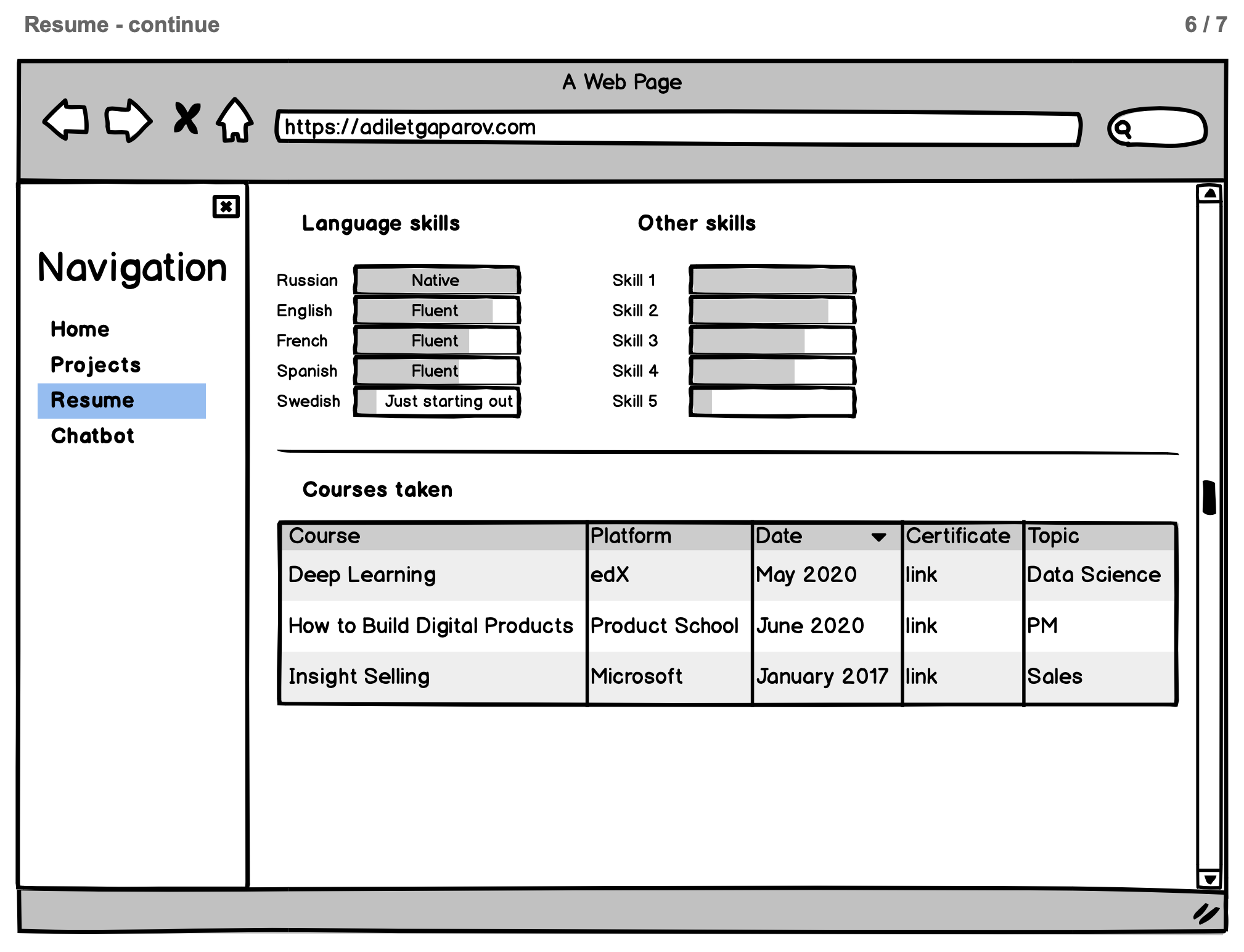Click scrollbar up arrow
This screenshot has width=1244, height=952.
[x=1209, y=194]
